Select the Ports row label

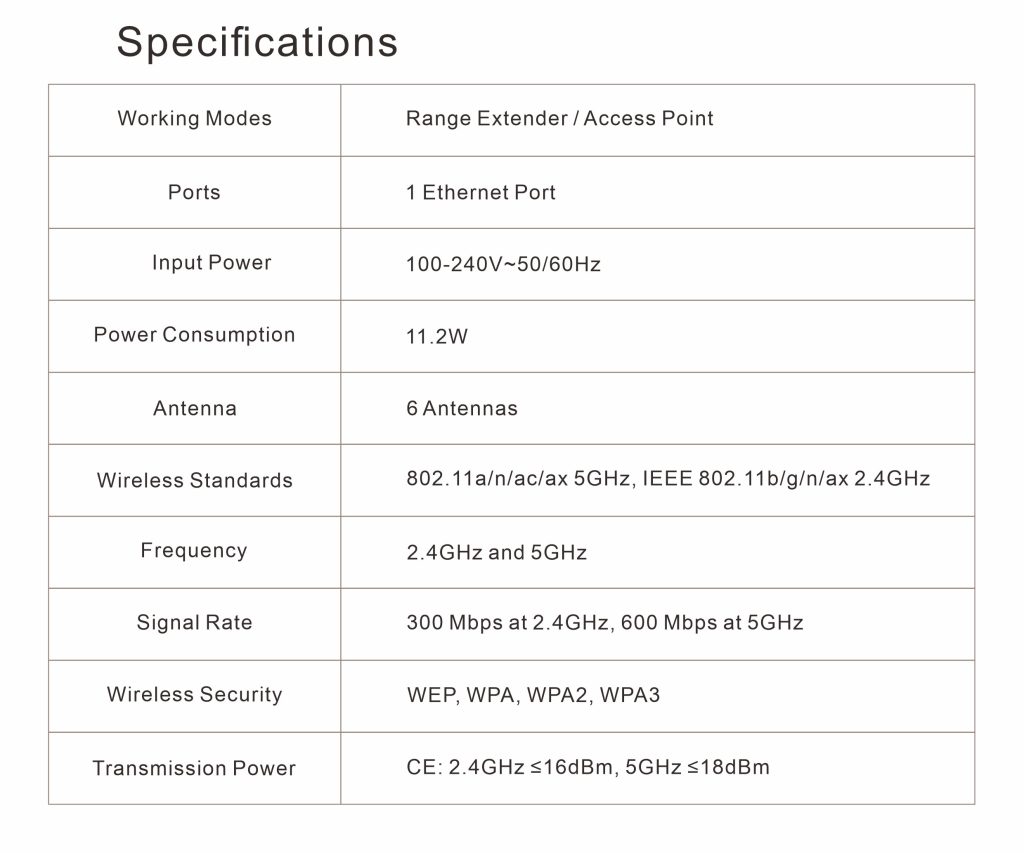194,192
